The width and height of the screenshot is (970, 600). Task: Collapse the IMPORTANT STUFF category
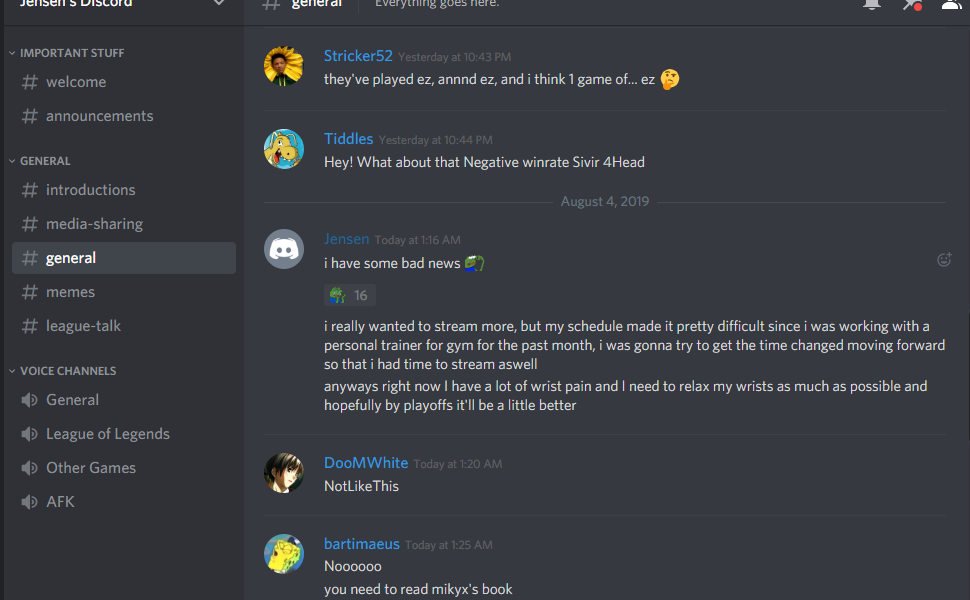tap(67, 53)
